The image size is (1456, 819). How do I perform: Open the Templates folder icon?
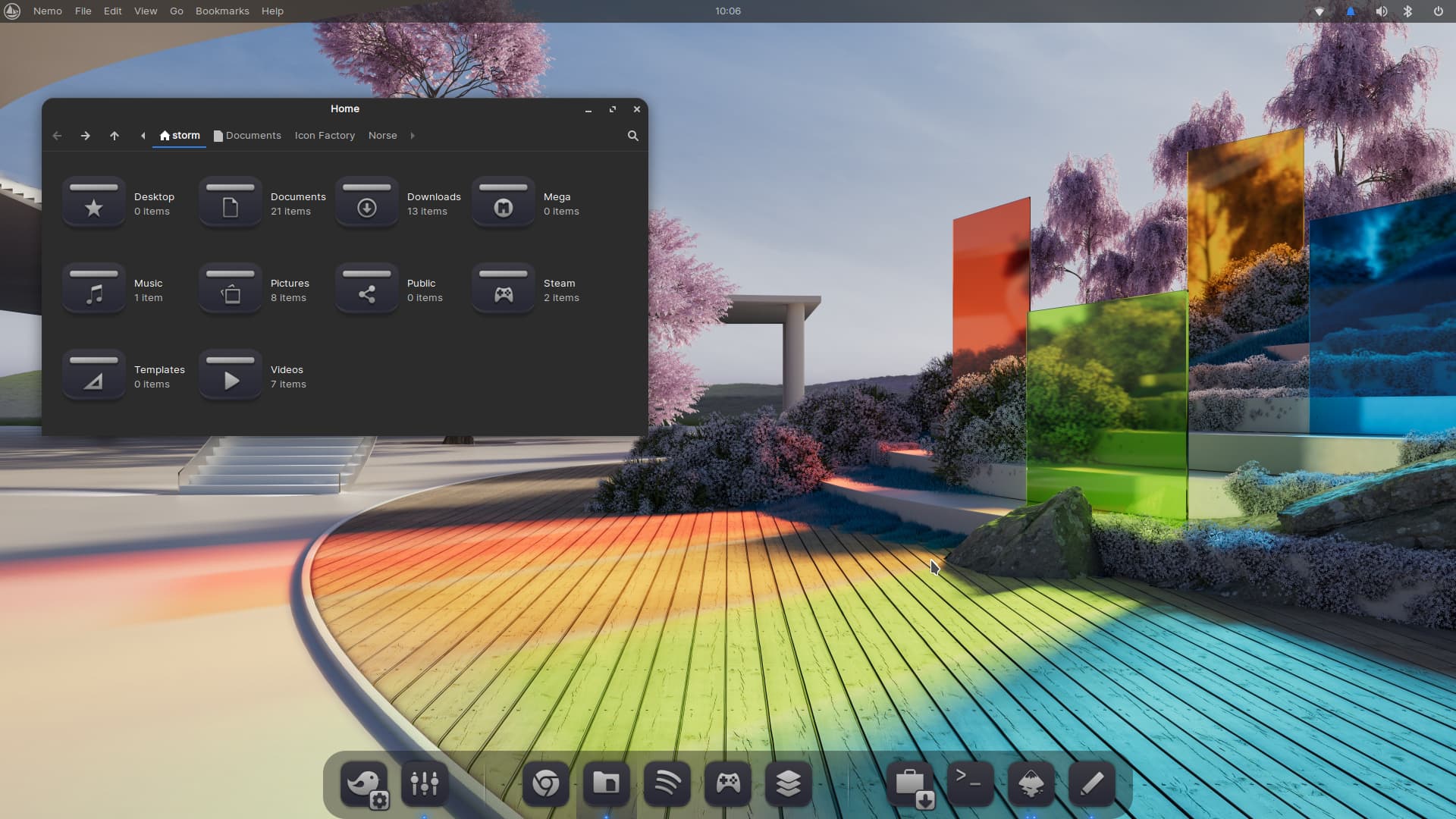(93, 375)
